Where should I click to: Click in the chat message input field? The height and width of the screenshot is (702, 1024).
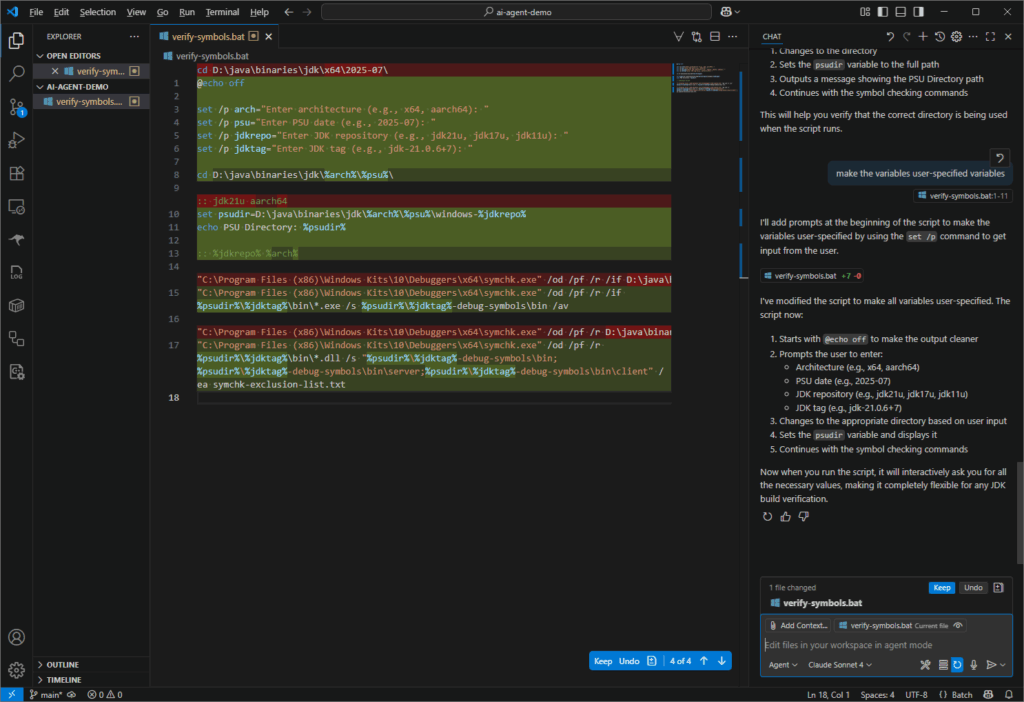click(880, 645)
